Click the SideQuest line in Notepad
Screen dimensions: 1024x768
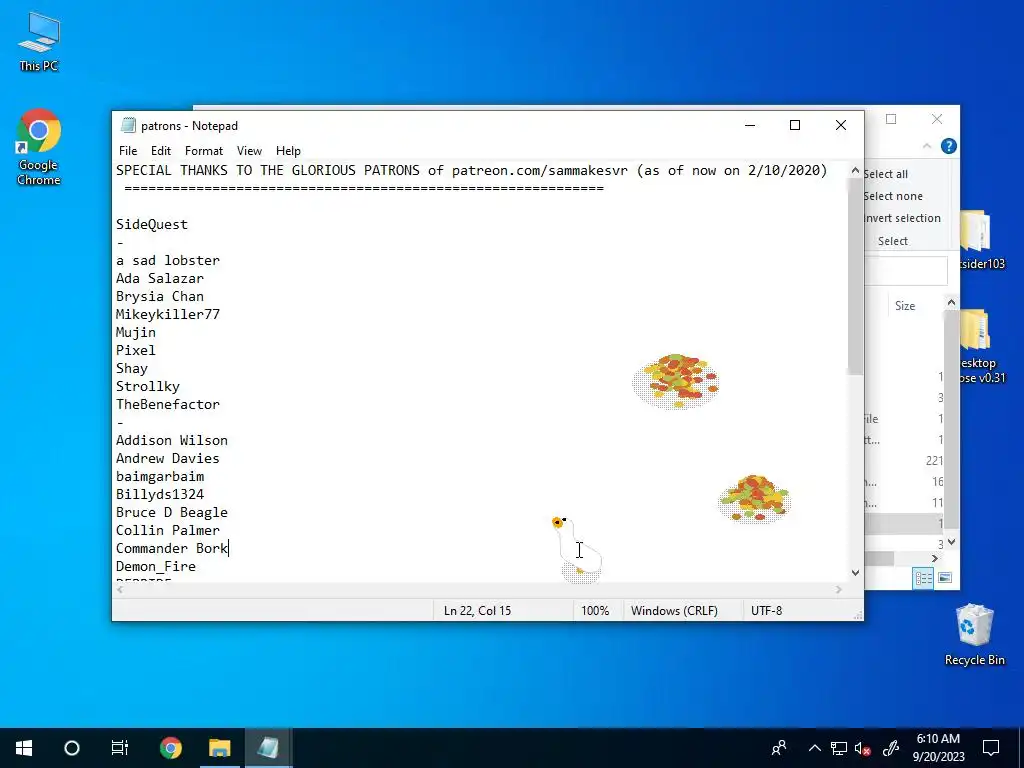152,225
